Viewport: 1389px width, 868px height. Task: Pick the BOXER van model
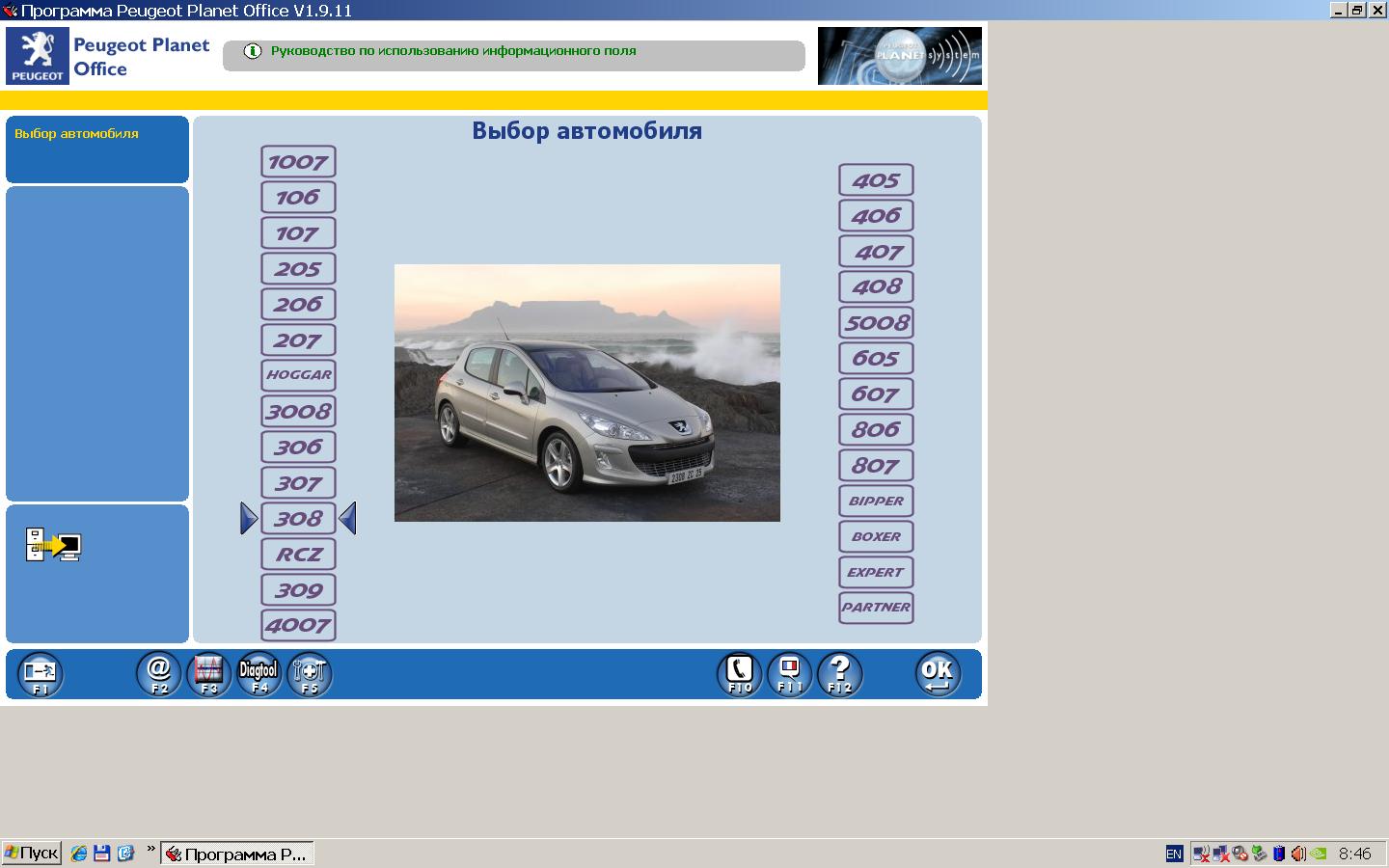pos(876,537)
